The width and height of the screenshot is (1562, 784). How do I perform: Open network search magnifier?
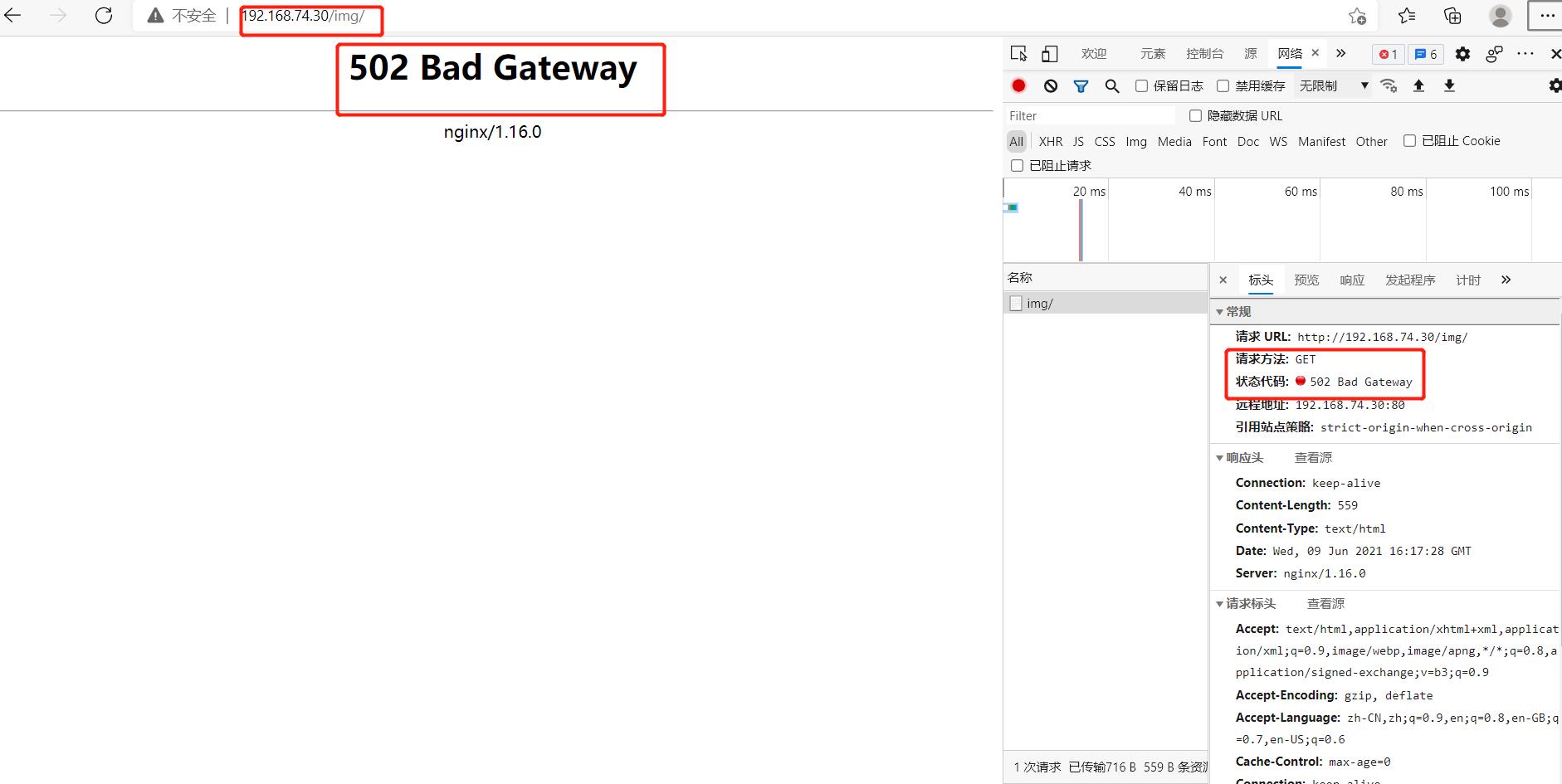(1112, 85)
